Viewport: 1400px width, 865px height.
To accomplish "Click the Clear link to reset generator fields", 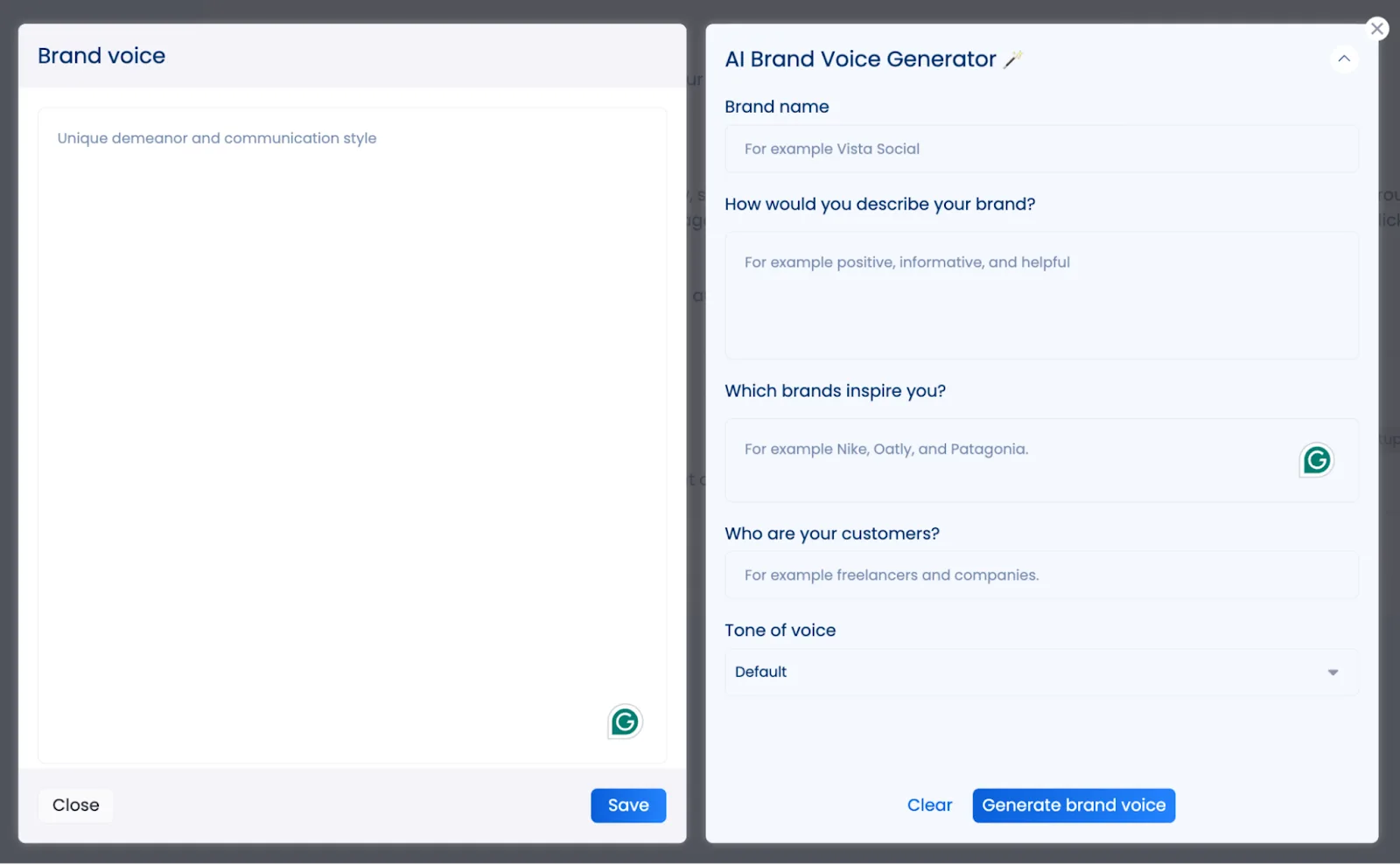I will click(x=929, y=805).
